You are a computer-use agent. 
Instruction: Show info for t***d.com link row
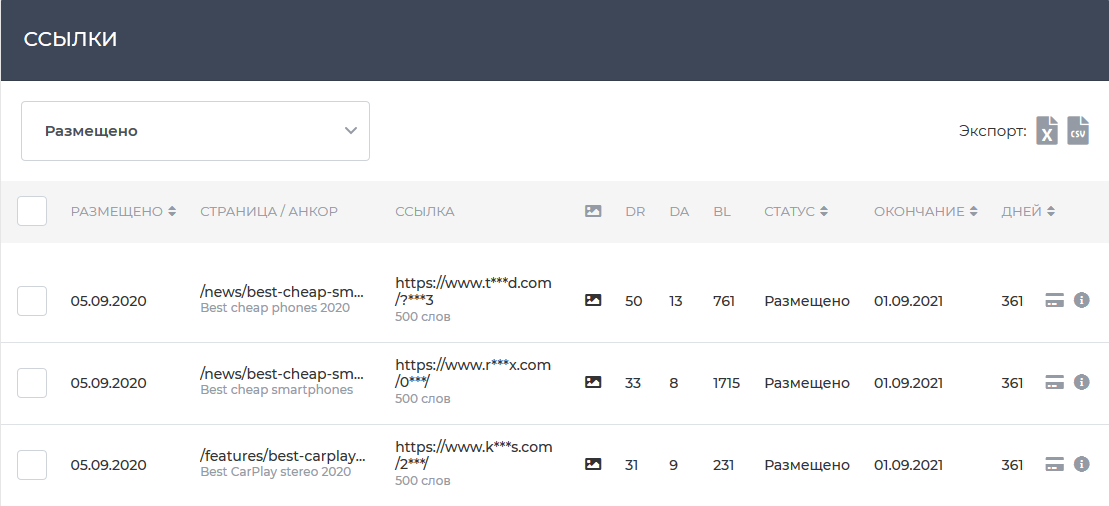1081,300
